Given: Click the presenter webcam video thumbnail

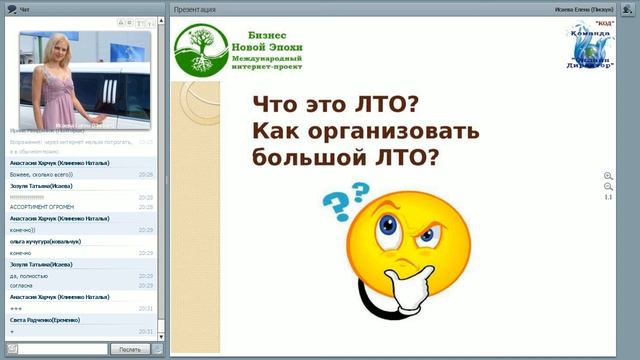Looking at the screenshot, I should 85,80.
